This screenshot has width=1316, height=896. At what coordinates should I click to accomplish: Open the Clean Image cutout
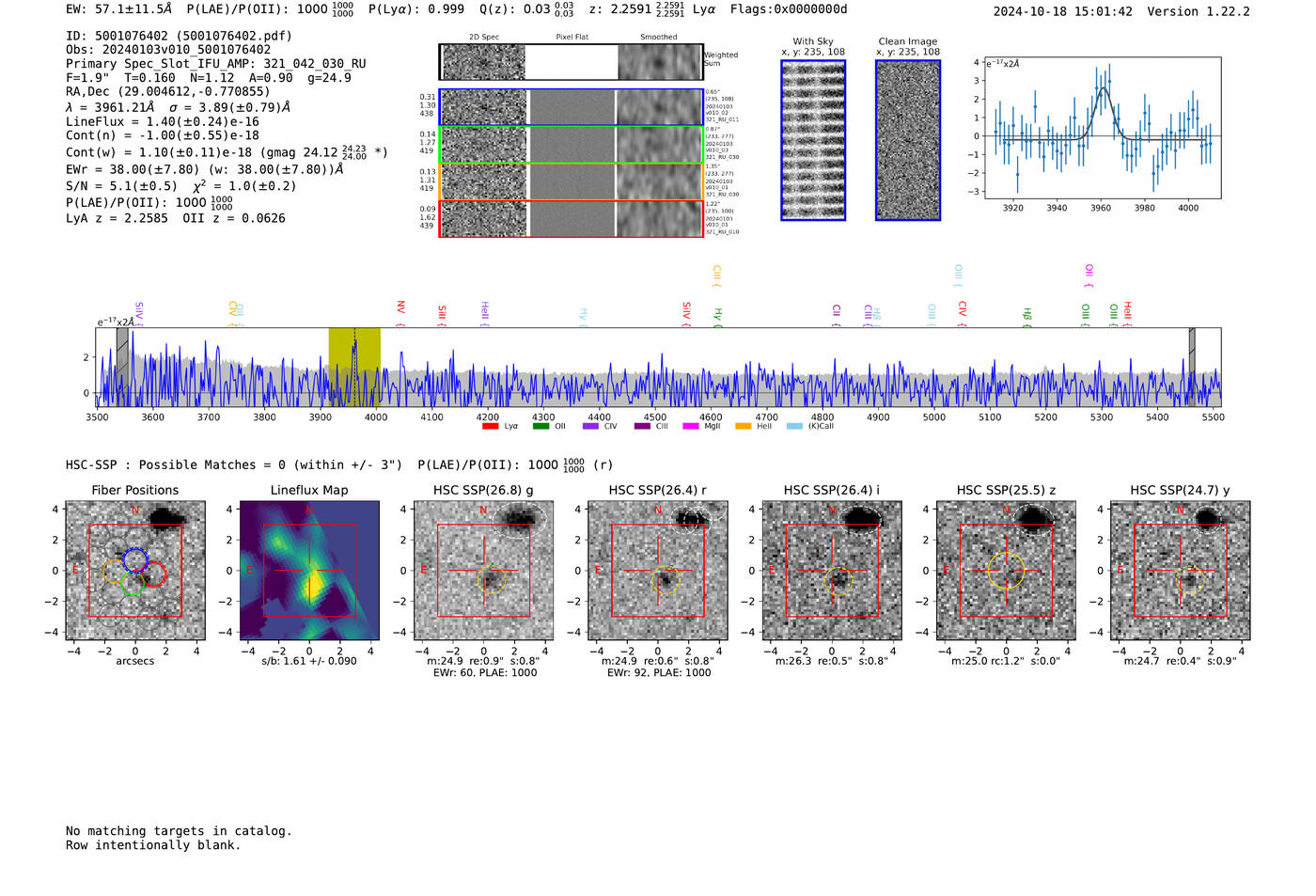click(x=908, y=140)
